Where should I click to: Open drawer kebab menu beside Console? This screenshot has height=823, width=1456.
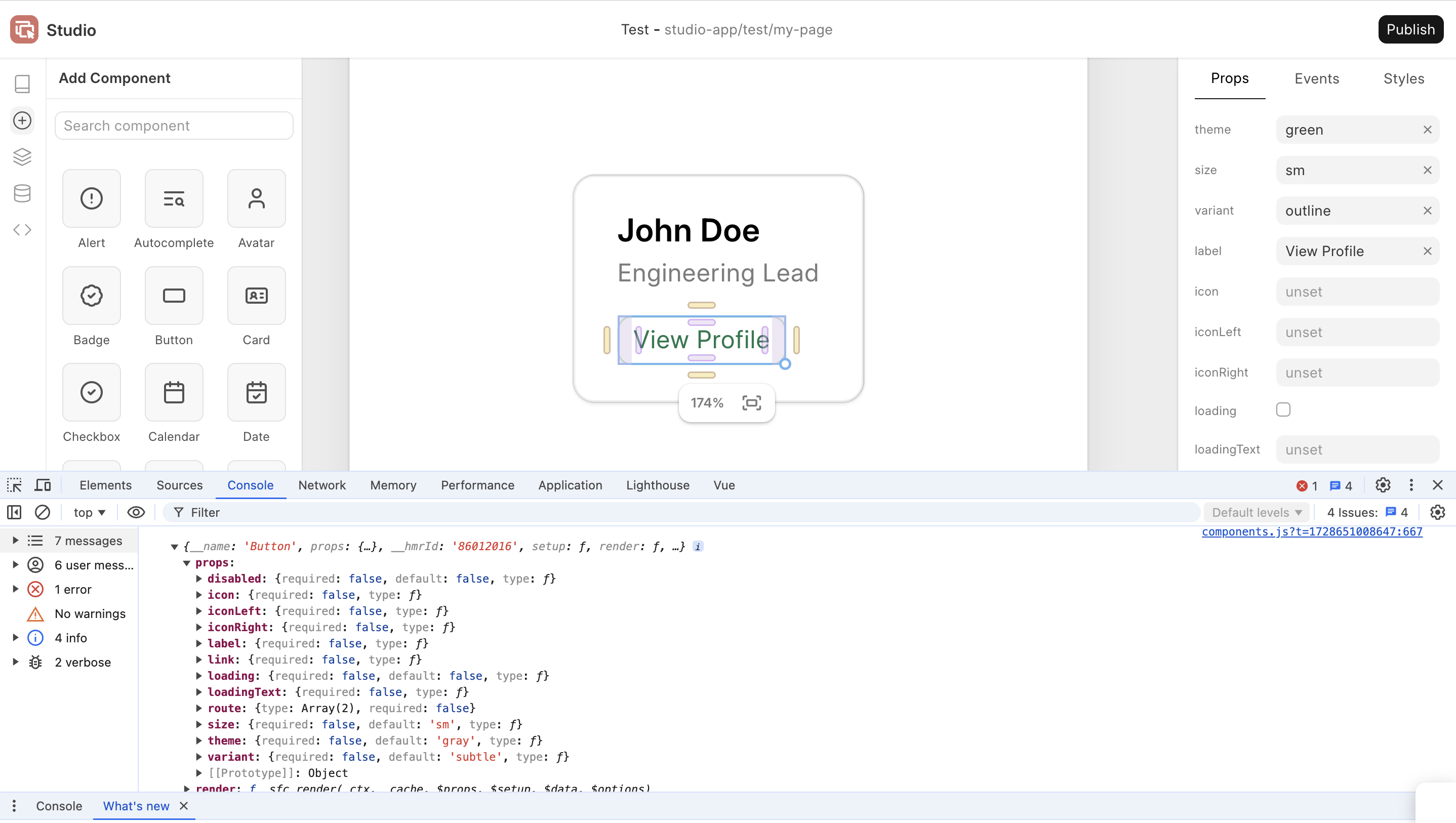pos(14,806)
